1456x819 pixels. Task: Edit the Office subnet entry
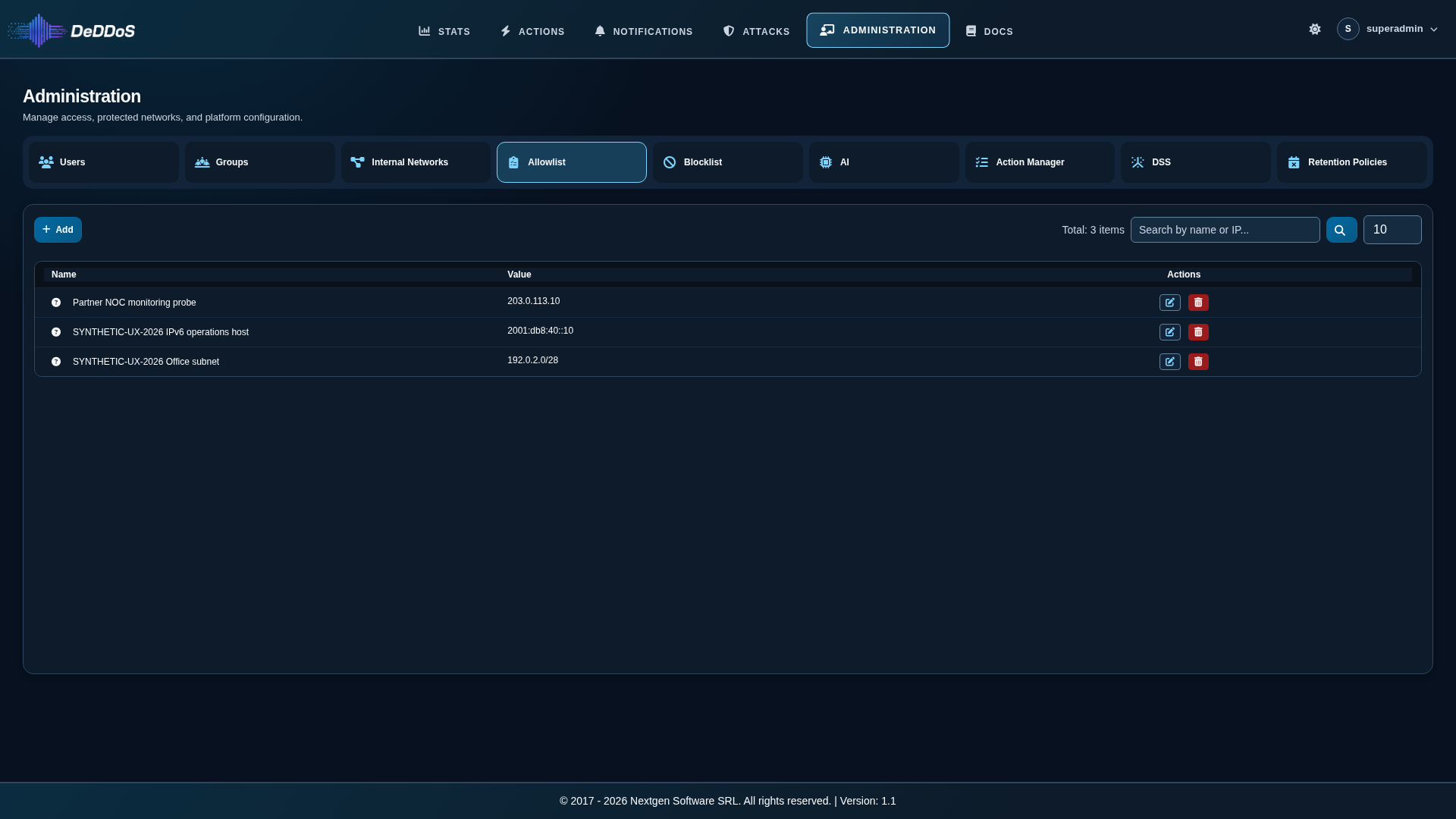click(x=1169, y=362)
